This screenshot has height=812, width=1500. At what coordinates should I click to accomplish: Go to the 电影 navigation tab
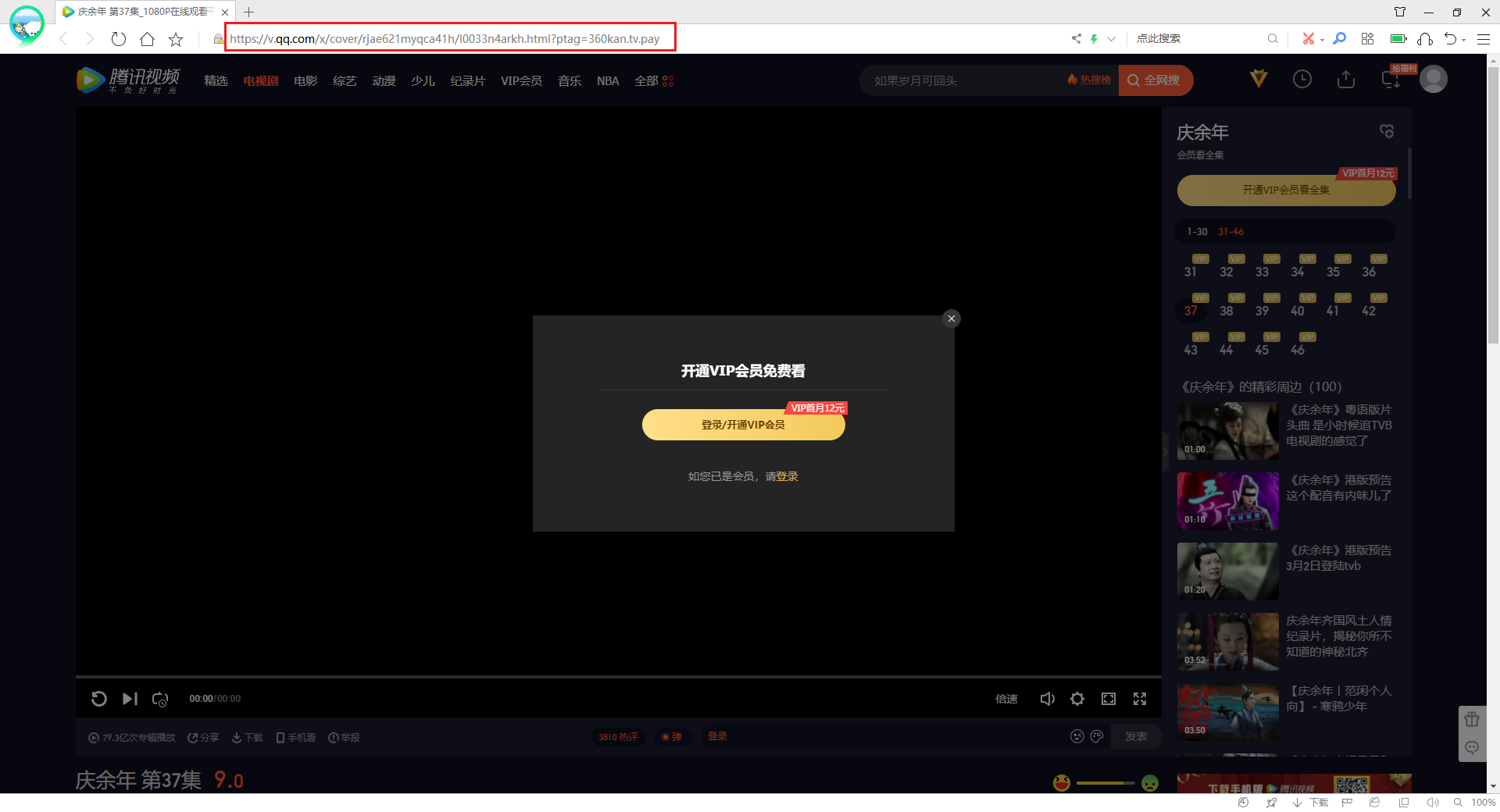coord(305,80)
